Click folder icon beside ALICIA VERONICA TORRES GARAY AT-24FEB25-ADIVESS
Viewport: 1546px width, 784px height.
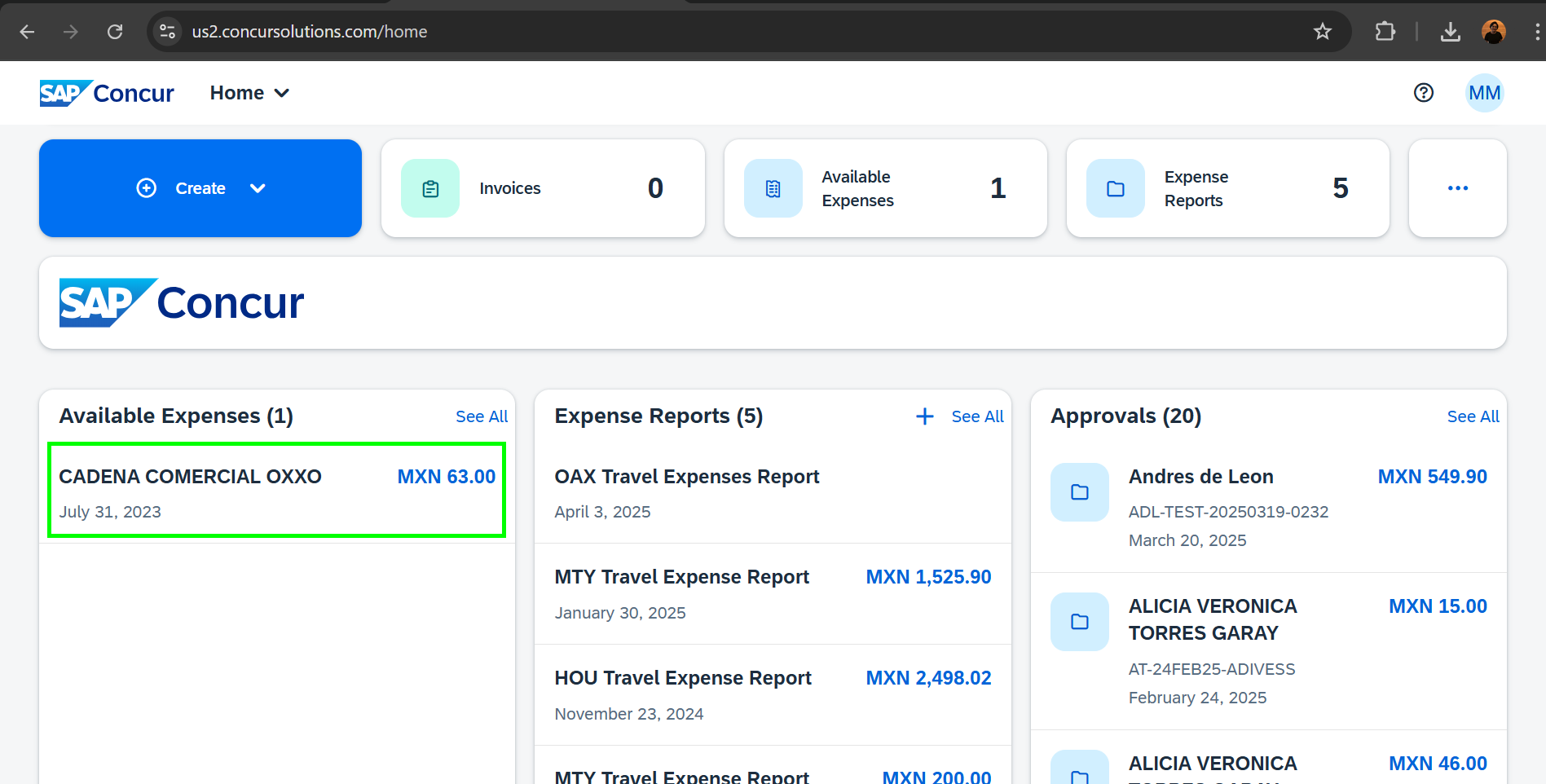point(1080,622)
